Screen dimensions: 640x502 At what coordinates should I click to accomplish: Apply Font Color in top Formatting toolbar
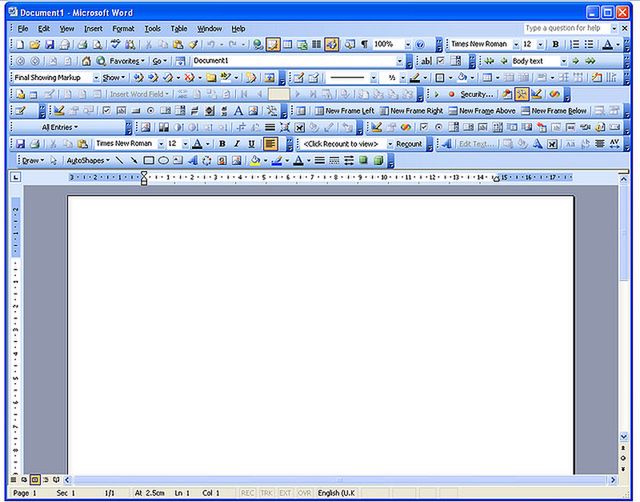pos(607,44)
